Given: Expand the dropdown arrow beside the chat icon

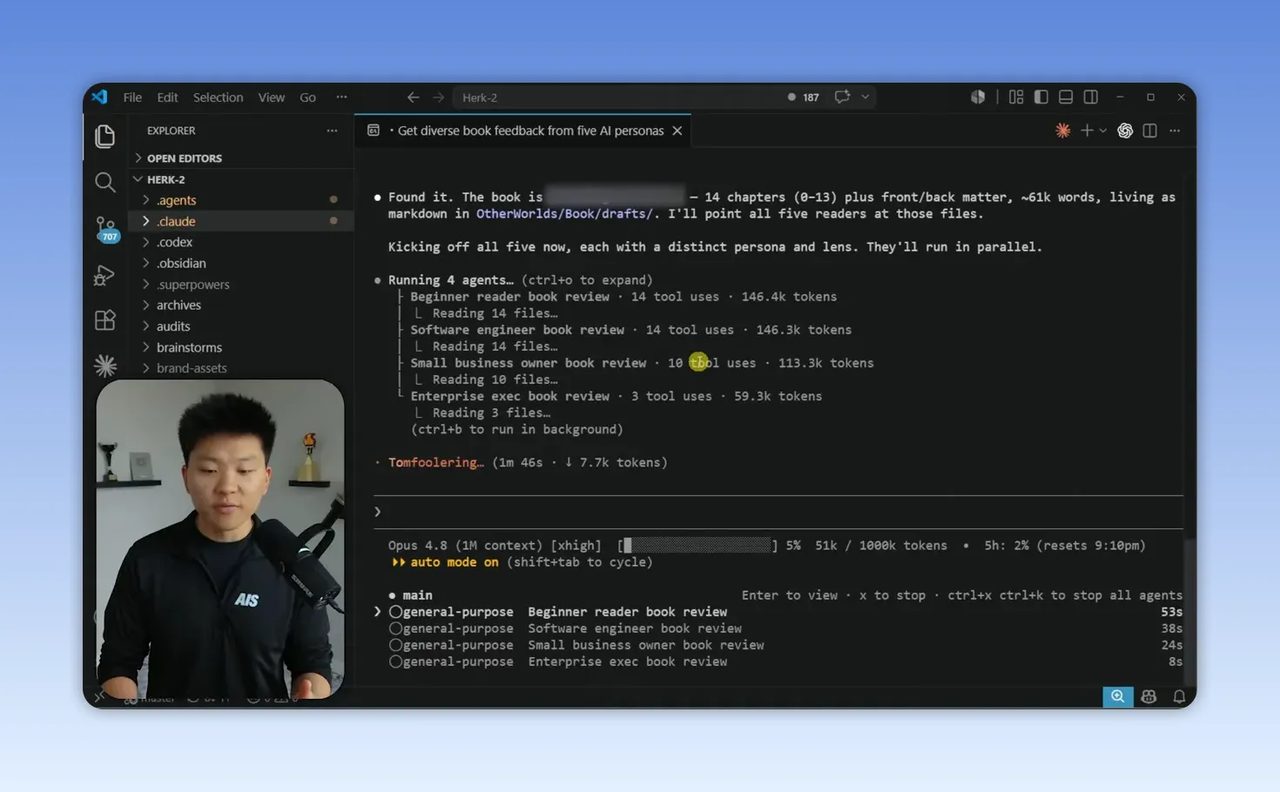Looking at the screenshot, I should pos(865,97).
